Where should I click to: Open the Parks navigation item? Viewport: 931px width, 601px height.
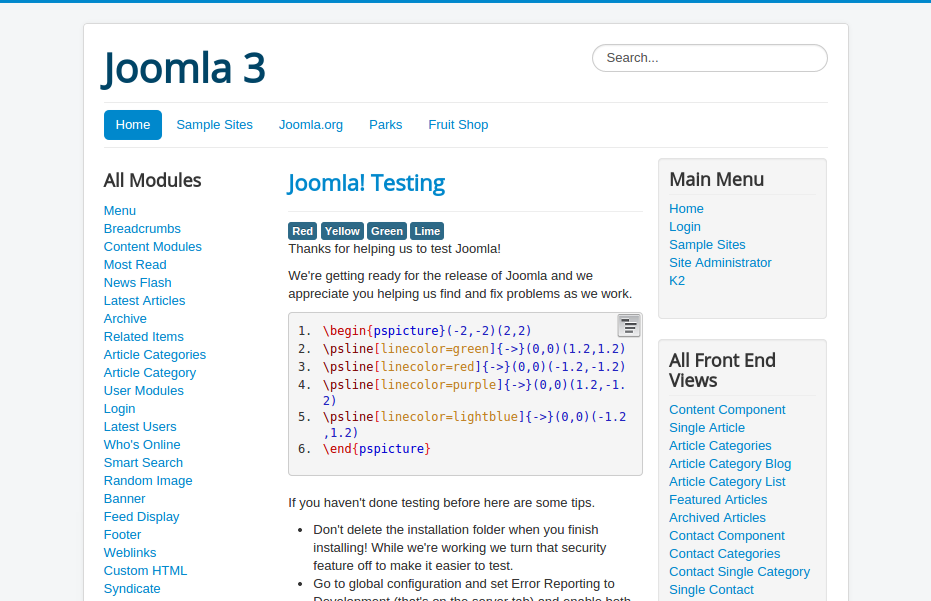tap(386, 125)
